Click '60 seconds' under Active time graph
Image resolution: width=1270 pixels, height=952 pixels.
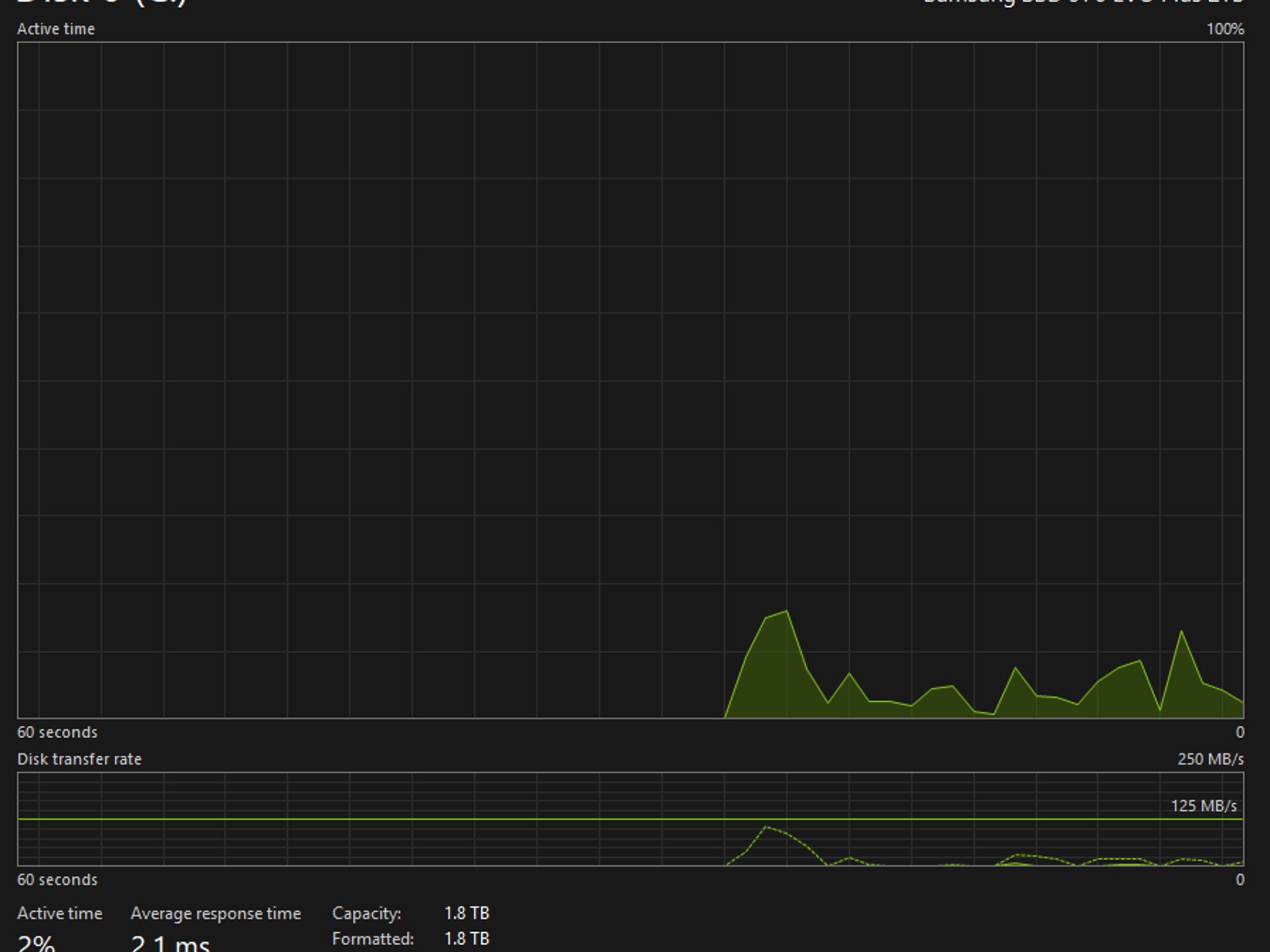point(57,733)
